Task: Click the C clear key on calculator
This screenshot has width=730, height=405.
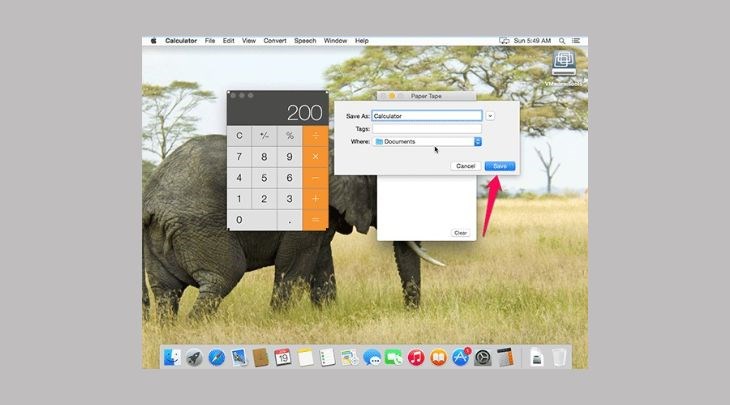Action: (239, 136)
